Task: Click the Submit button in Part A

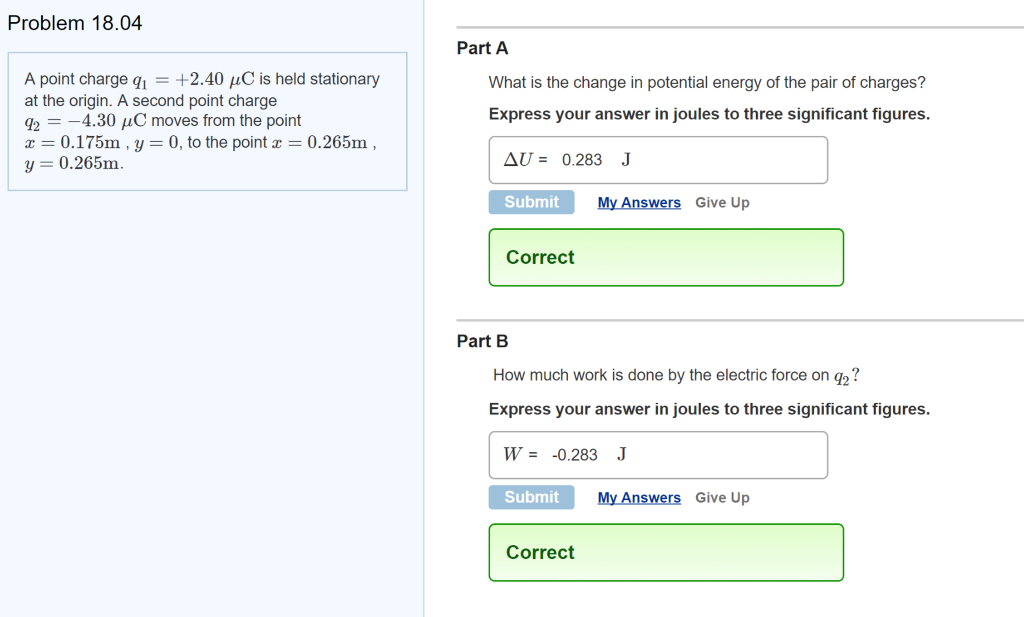Action: [531, 202]
